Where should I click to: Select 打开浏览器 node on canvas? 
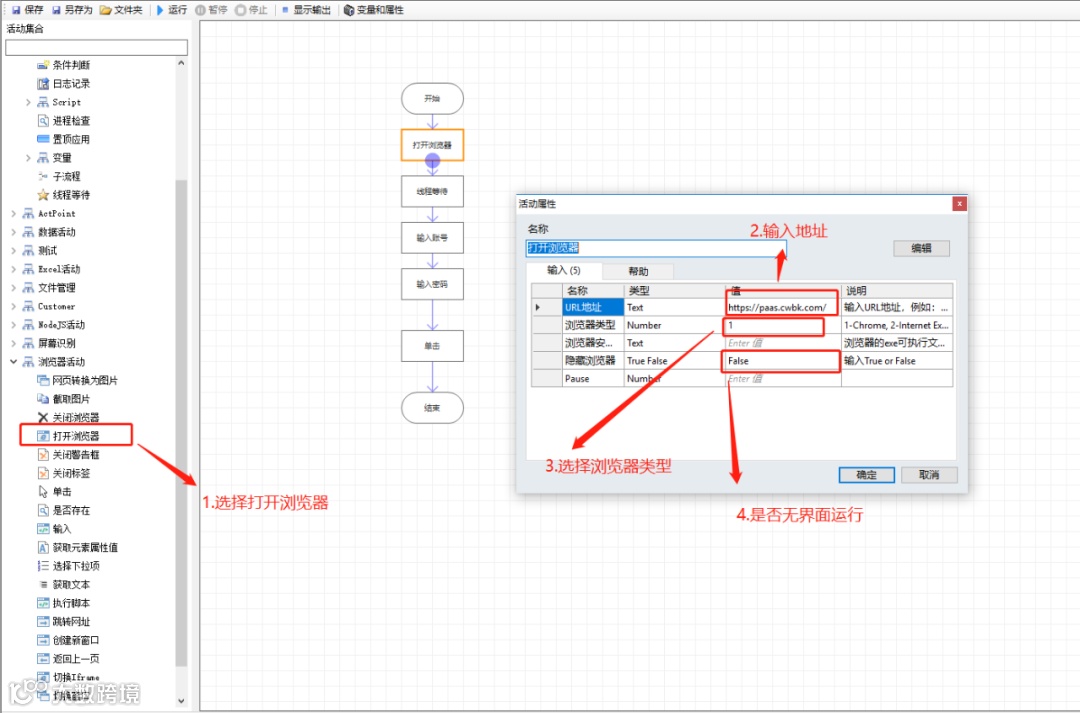pyautogui.click(x=432, y=145)
